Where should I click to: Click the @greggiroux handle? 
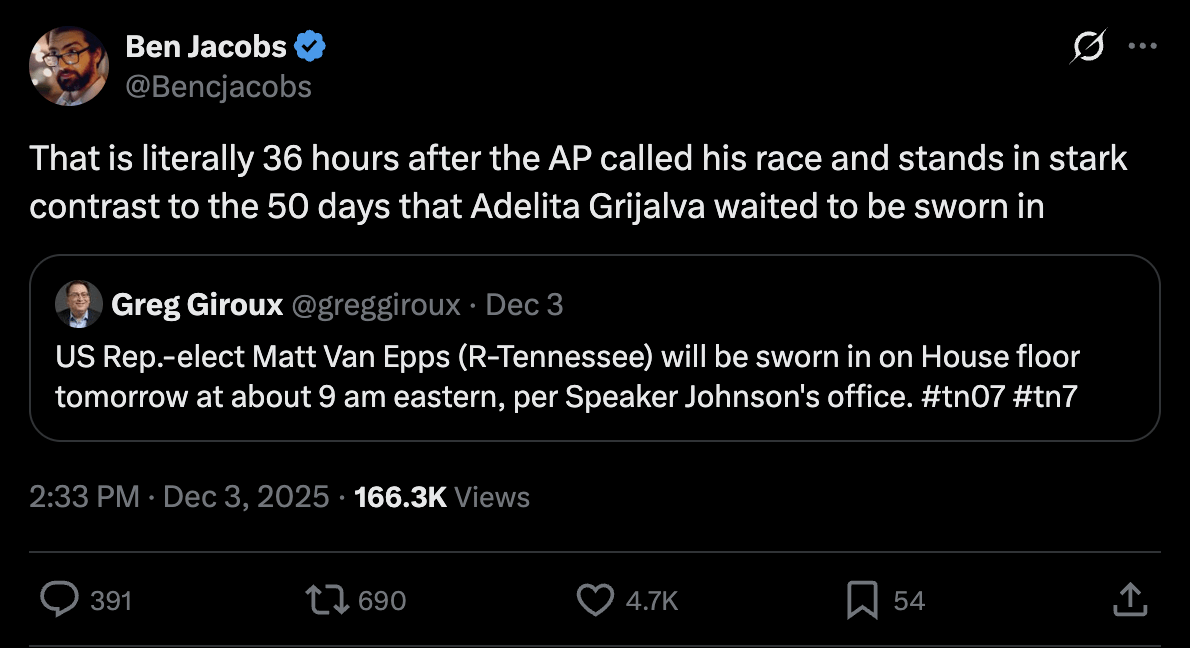pyautogui.click(x=375, y=305)
